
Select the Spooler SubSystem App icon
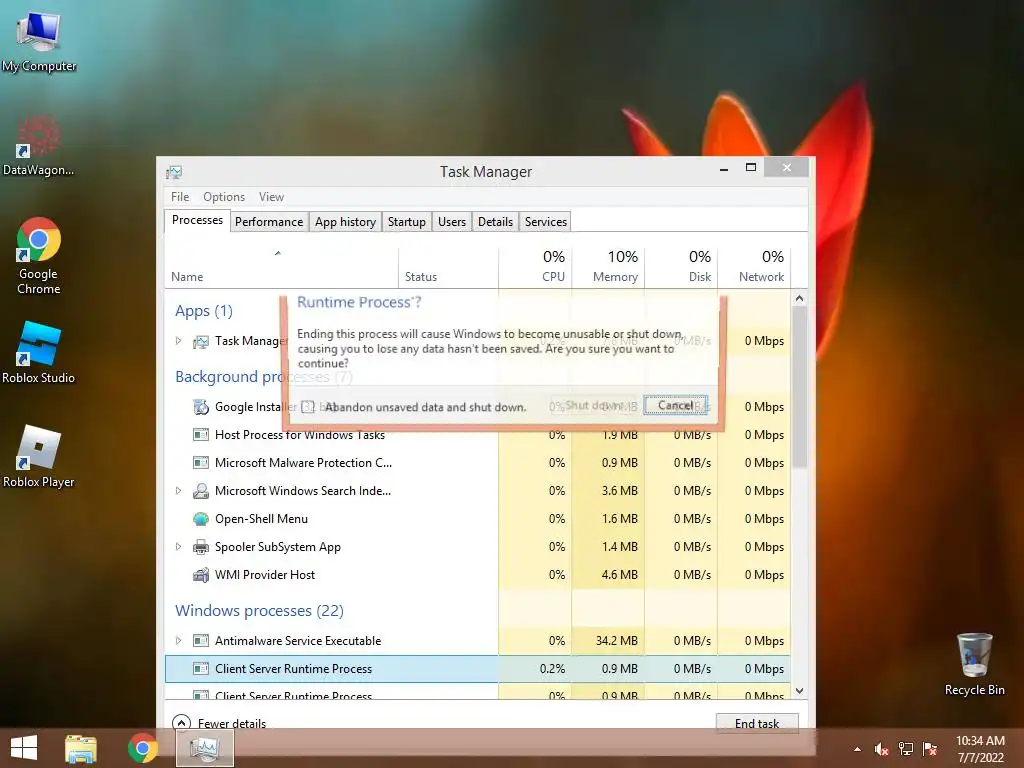[x=200, y=547]
